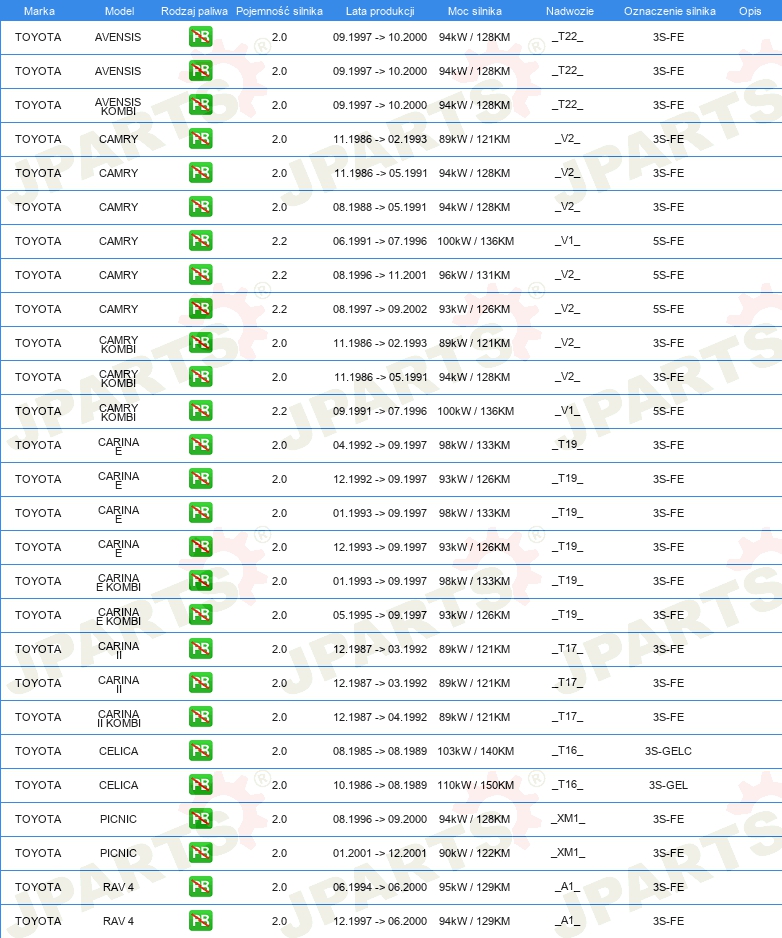The image size is (782, 938).
Task: Click fuel icon in RAV 4 06.1994 row
Action: pyautogui.click(x=200, y=887)
